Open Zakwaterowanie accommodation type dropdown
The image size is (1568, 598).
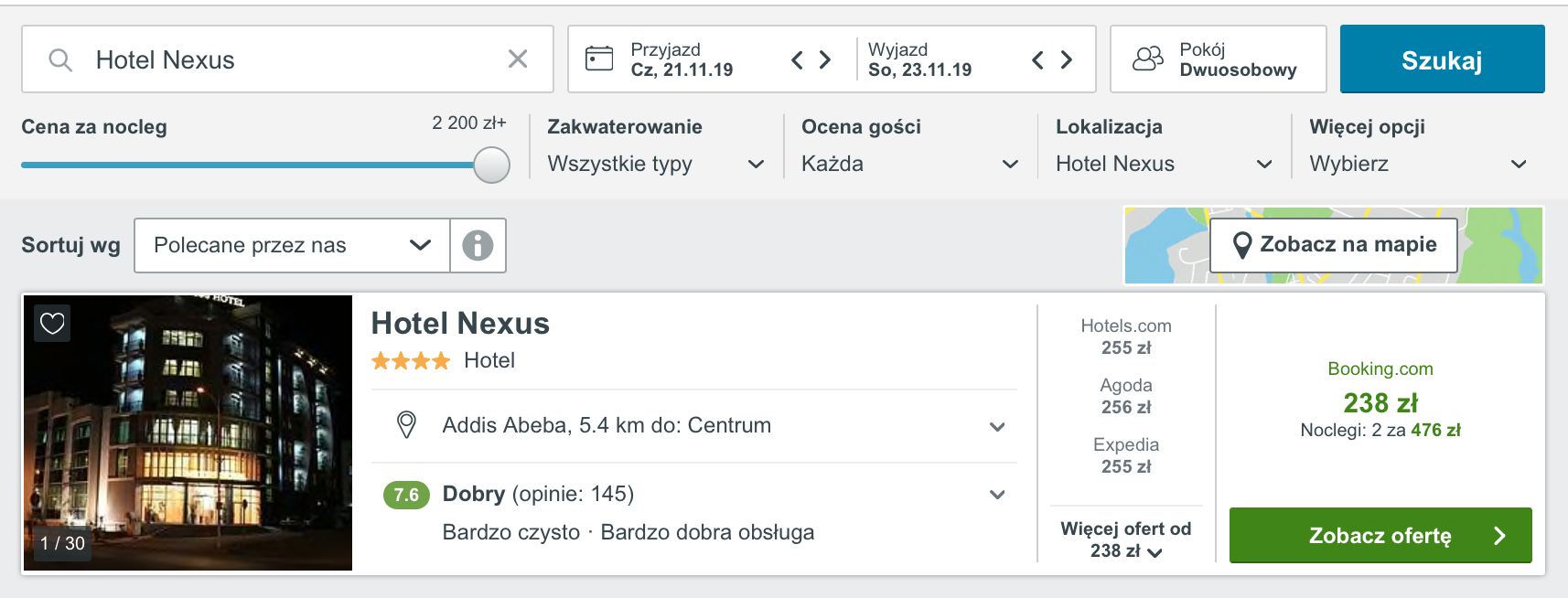point(656,164)
